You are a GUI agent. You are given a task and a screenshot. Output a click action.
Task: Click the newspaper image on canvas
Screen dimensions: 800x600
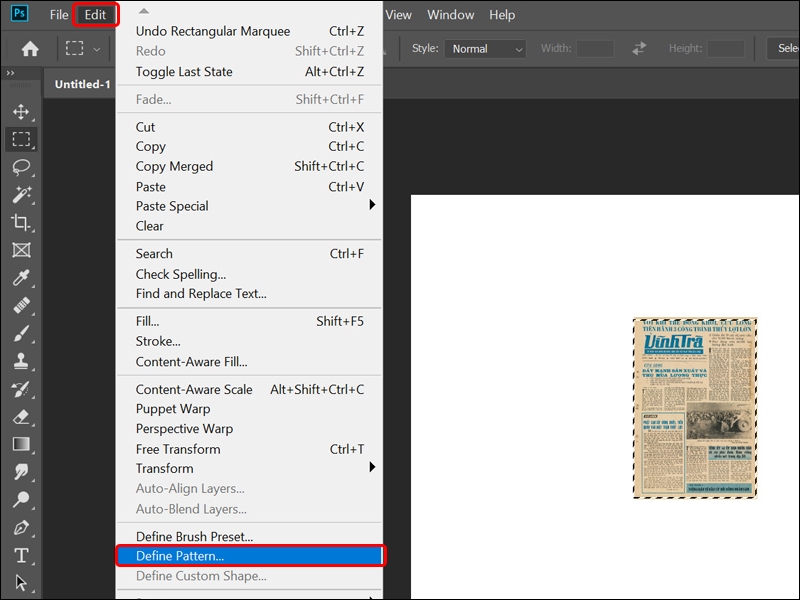695,408
